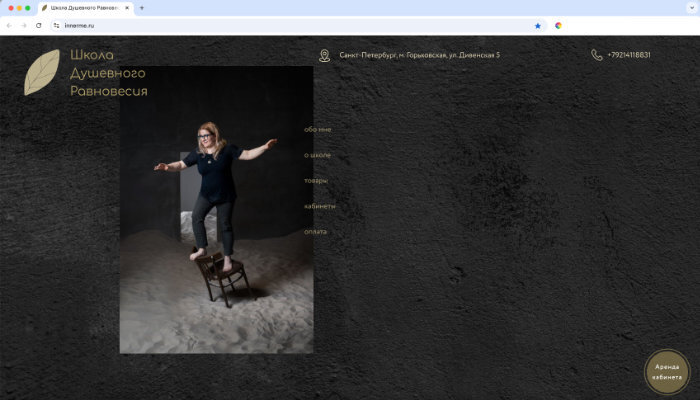The width and height of the screenshot is (700, 400).
Task: Open the "оплата" menu item
Action: point(315,232)
